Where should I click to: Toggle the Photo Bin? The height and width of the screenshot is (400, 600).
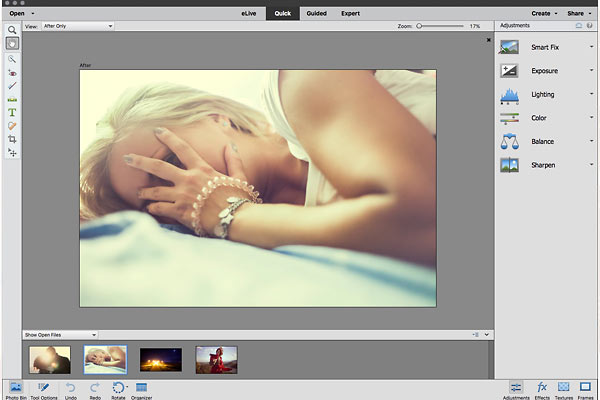(16, 390)
